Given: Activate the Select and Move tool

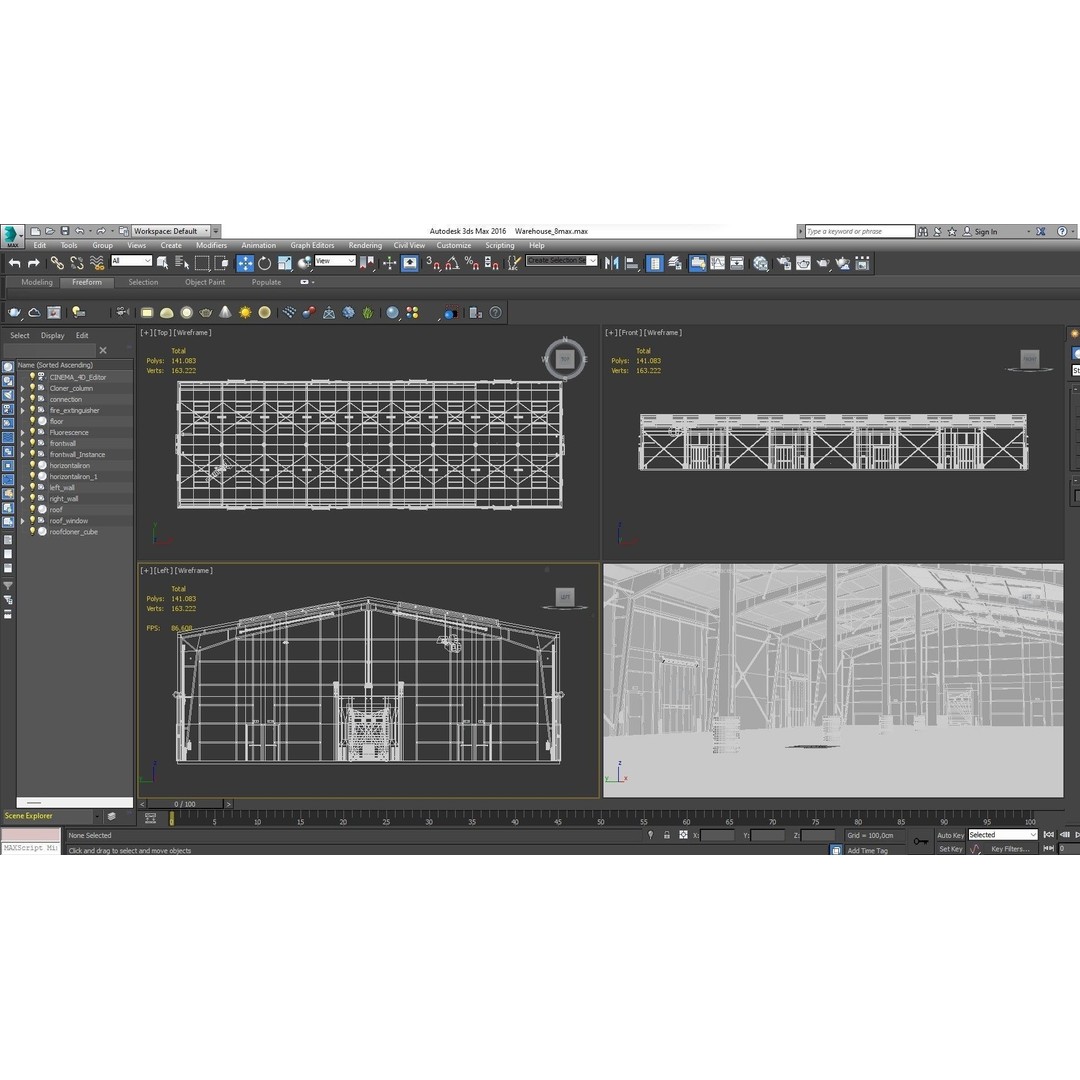Looking at the screenshot, I should [x=245, y=263].
